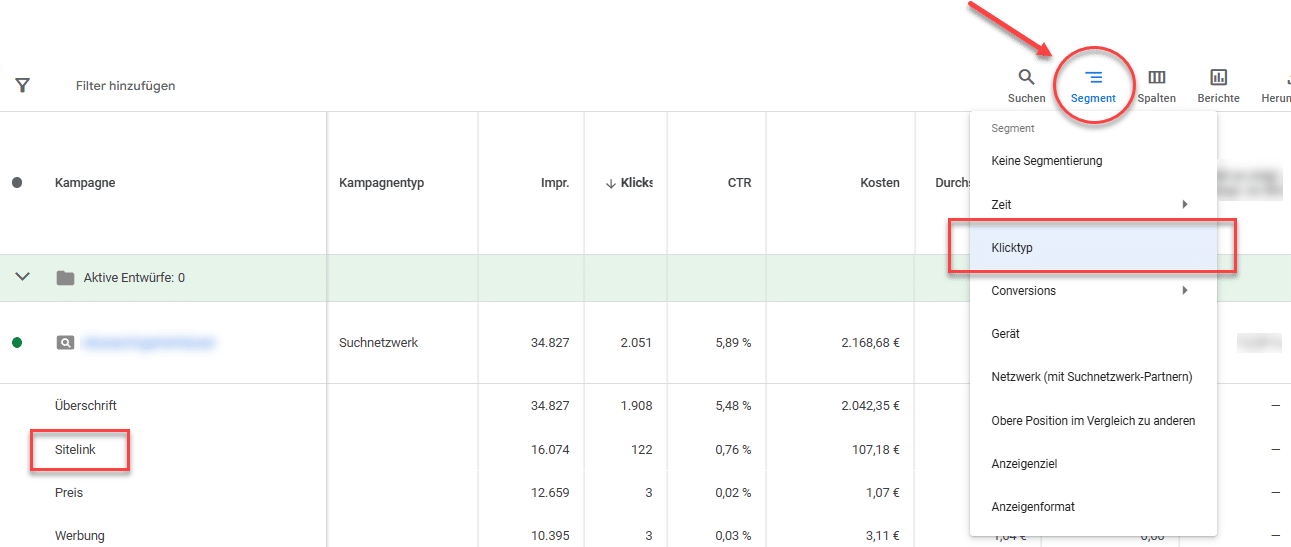The width and height of the screenshot is (1291, 547).
Task: Sort by Klicks column header
Action: pos(629,183)
